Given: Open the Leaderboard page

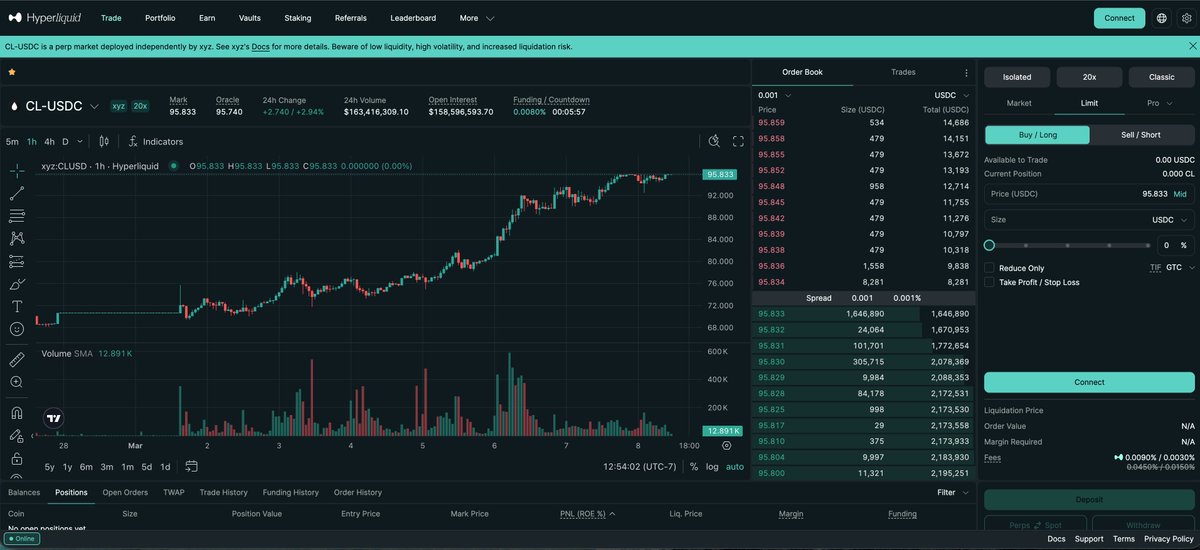Looking at the screenshot, I should click(x=413, y=18).
